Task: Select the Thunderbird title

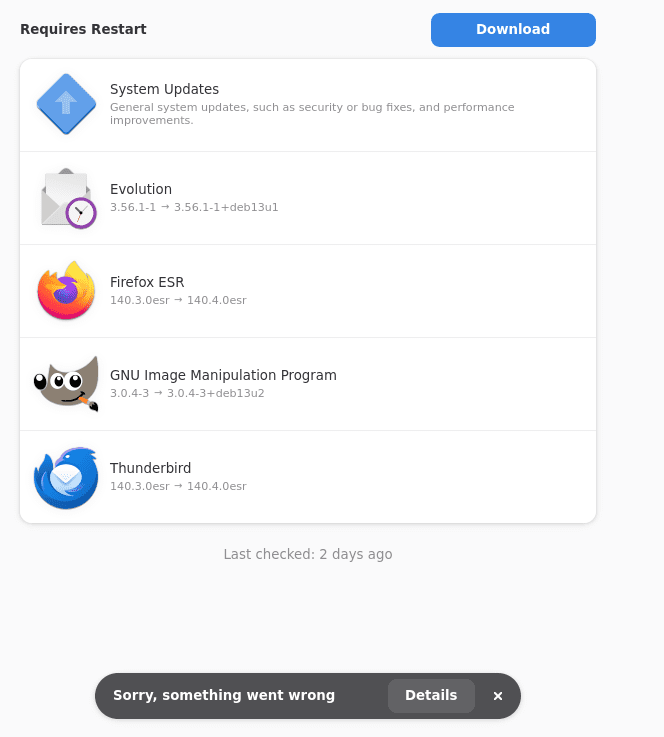Action: point(150,468)
